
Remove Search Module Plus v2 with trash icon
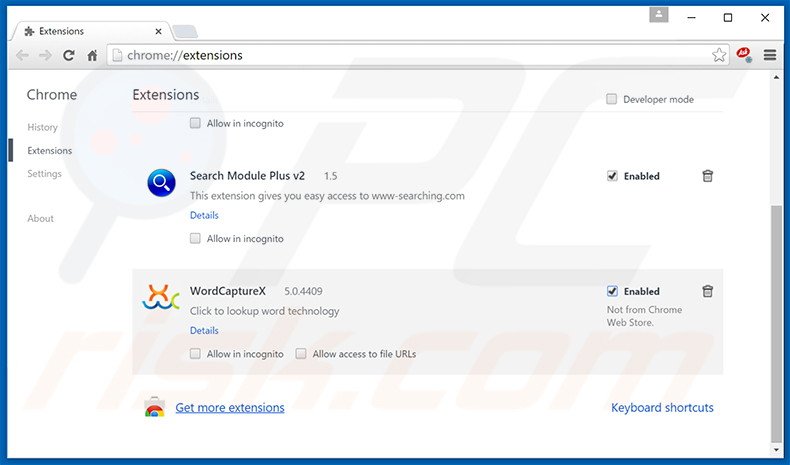707,176
